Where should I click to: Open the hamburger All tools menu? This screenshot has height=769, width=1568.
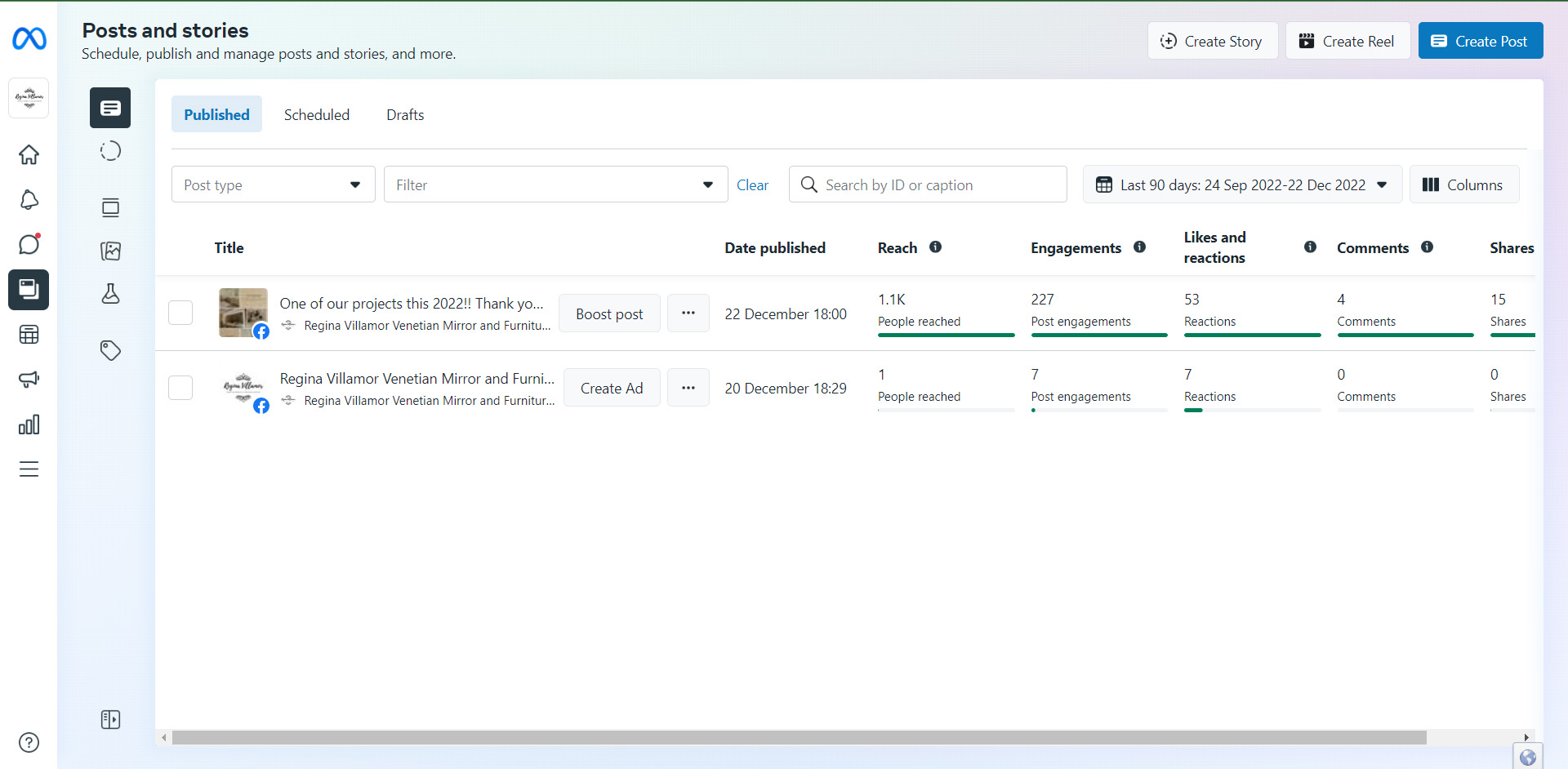pos(29,469)
